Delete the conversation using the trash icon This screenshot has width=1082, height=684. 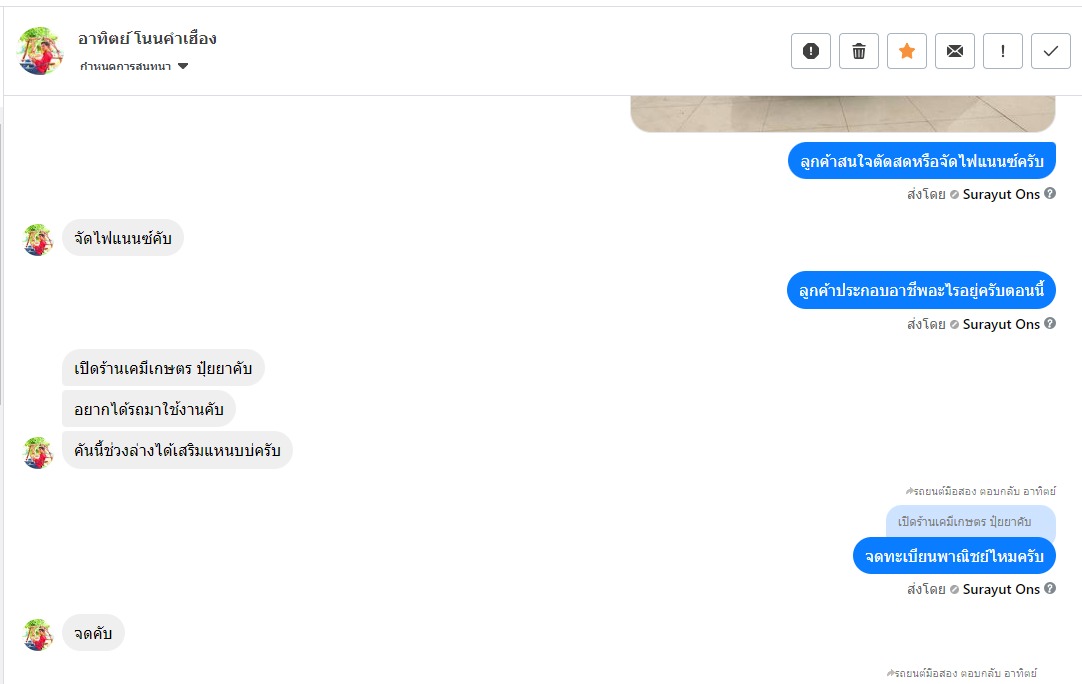point(858,51)
